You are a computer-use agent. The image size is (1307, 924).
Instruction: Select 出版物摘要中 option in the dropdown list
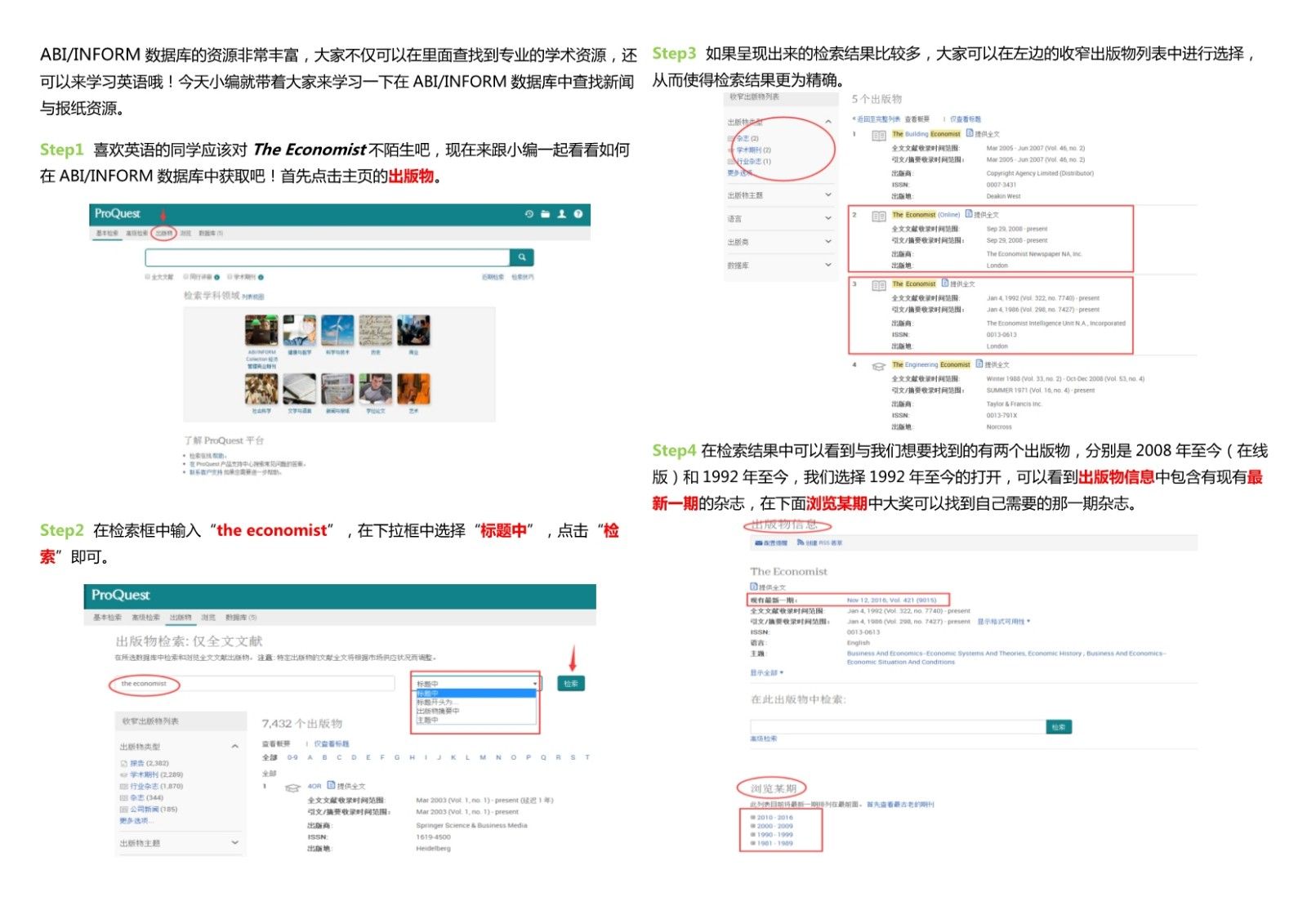click(x=476, y=711)
